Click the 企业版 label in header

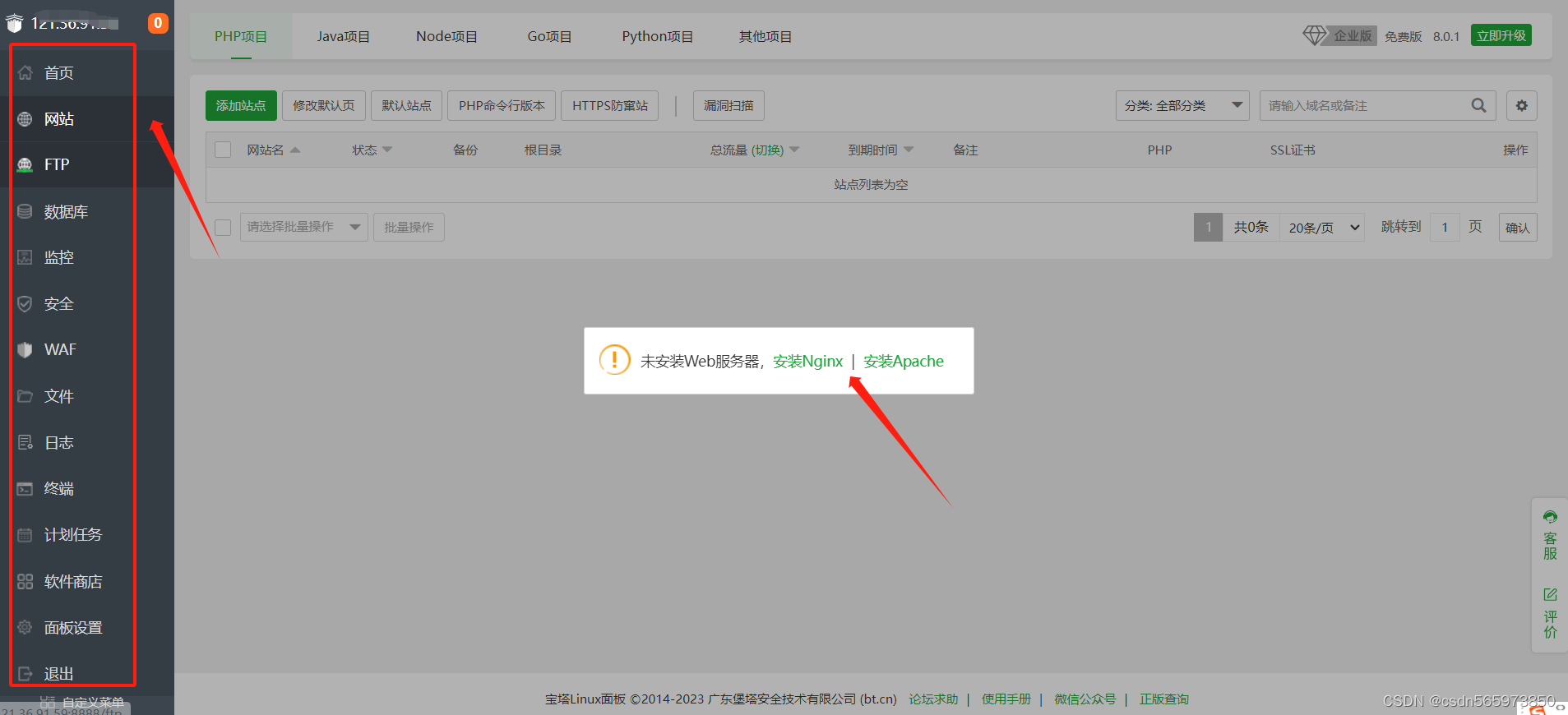point(1353,35)
